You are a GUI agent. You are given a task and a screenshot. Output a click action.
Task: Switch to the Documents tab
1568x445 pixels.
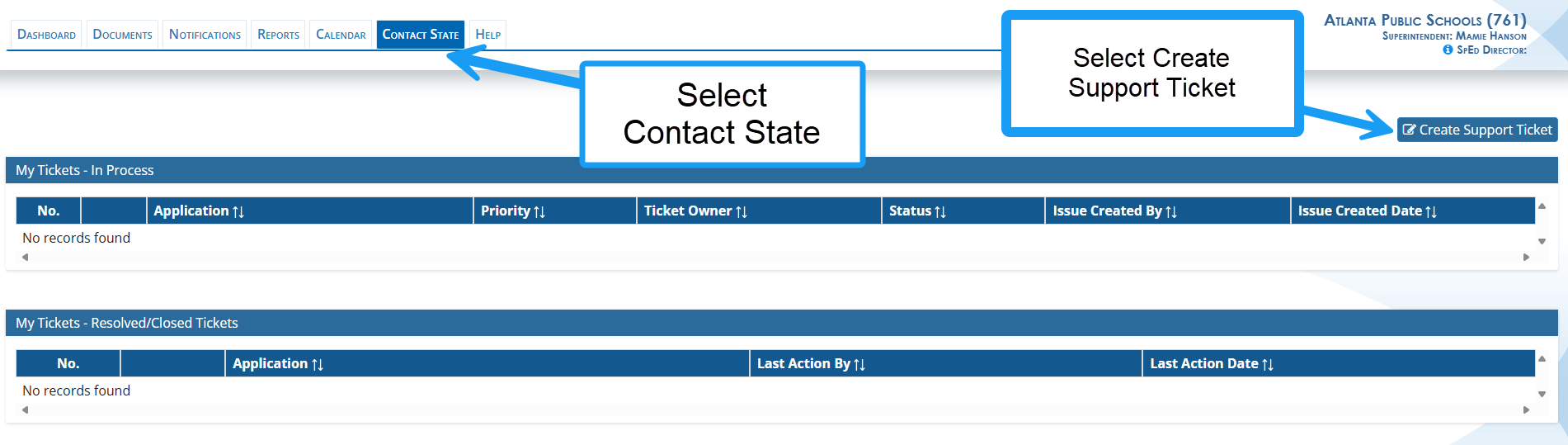pos(122,35)
